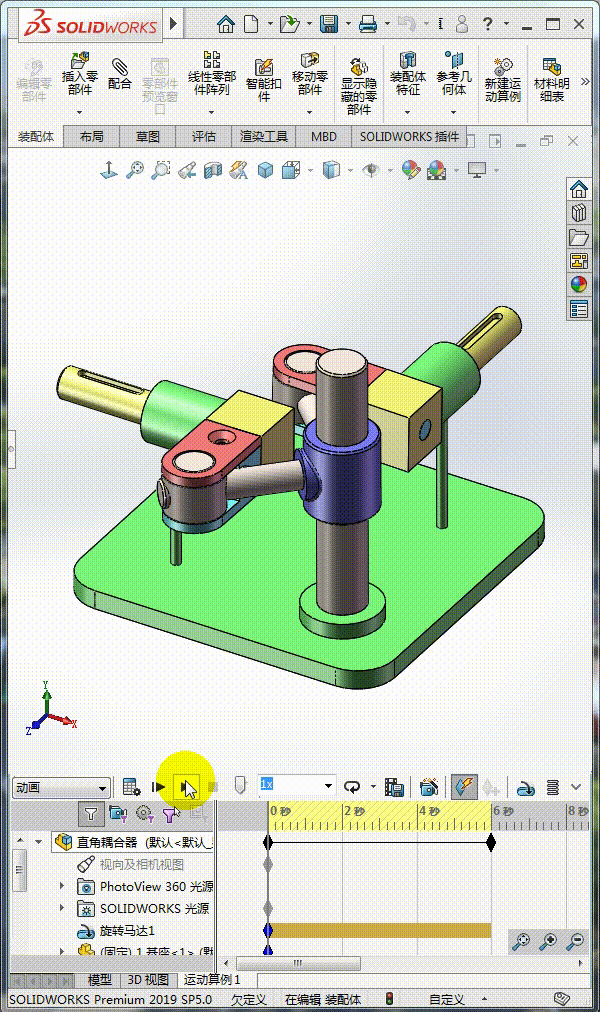Expand PhotoView 360 光源 tree node

click(x=62, y=886)
